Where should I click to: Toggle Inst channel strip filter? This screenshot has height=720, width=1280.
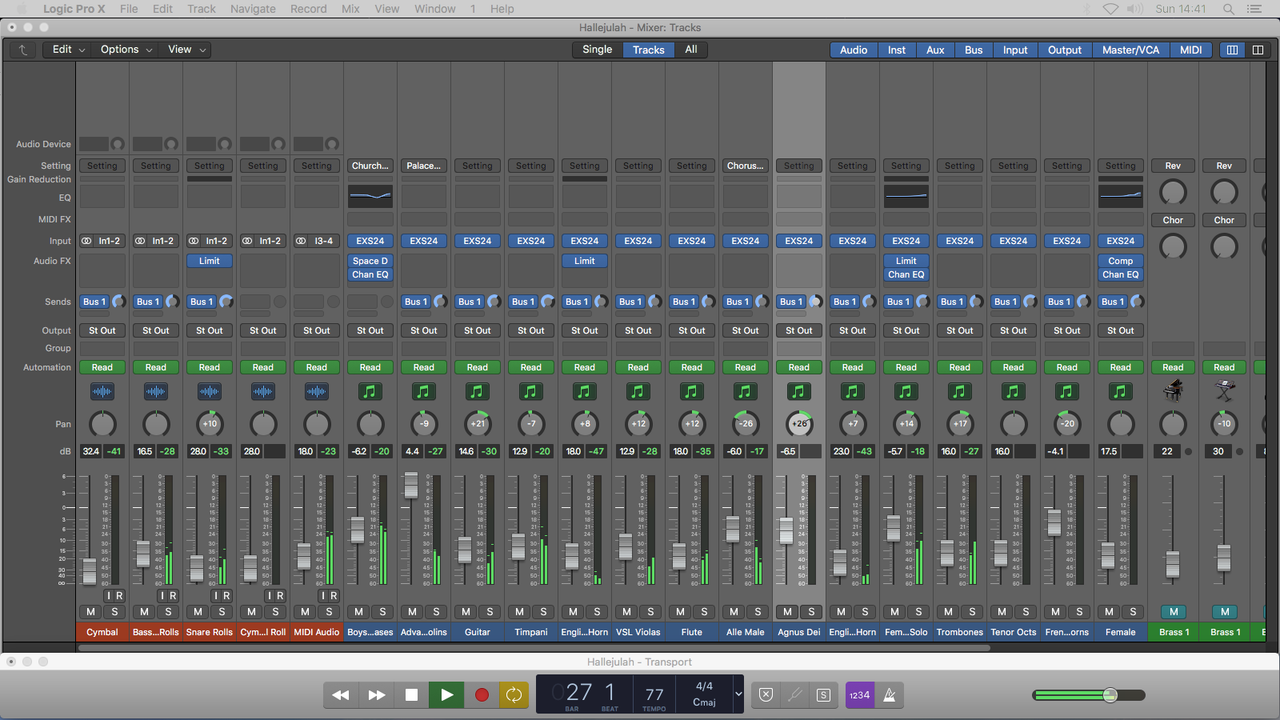click(x=897, y=50)
